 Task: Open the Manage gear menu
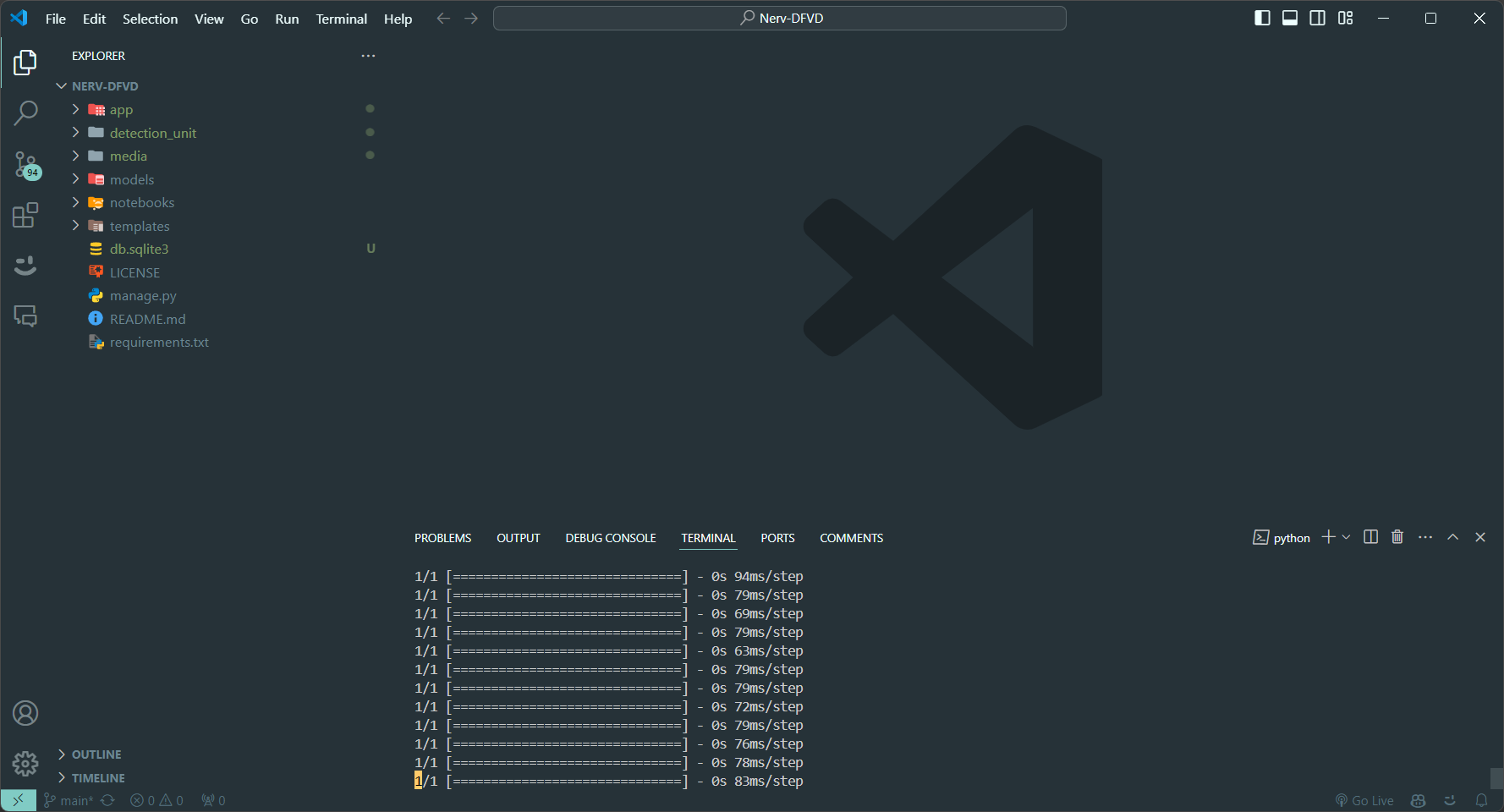25,764
